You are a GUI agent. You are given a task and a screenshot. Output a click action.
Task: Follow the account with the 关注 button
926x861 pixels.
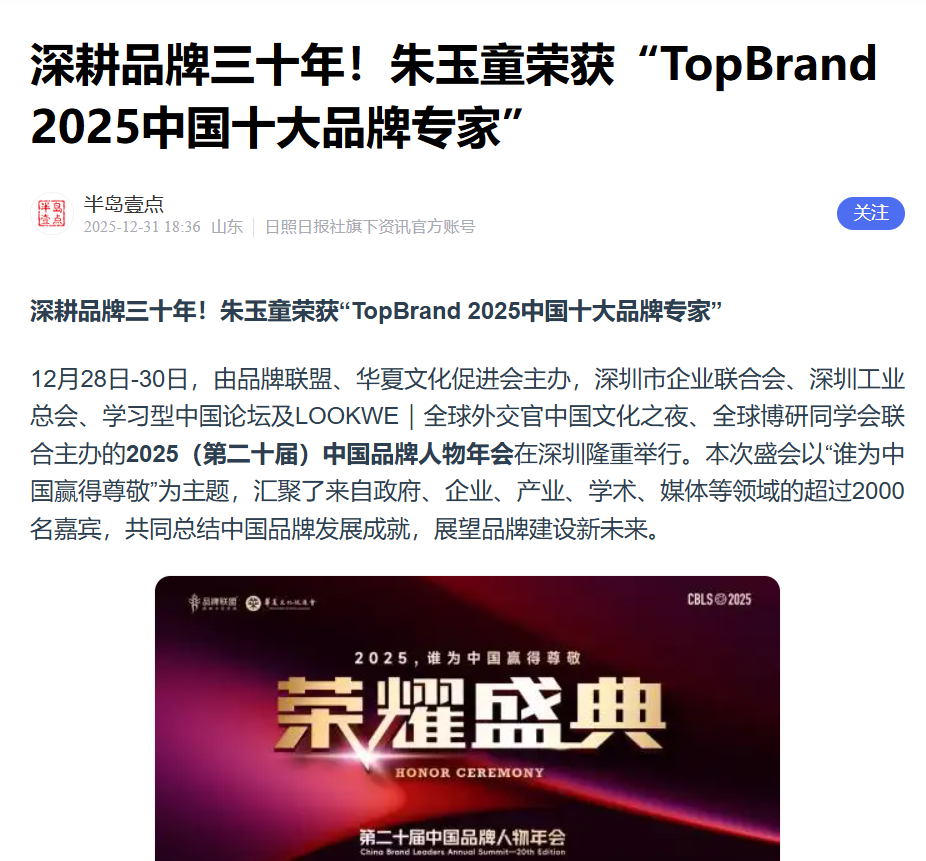pos(870,213)
